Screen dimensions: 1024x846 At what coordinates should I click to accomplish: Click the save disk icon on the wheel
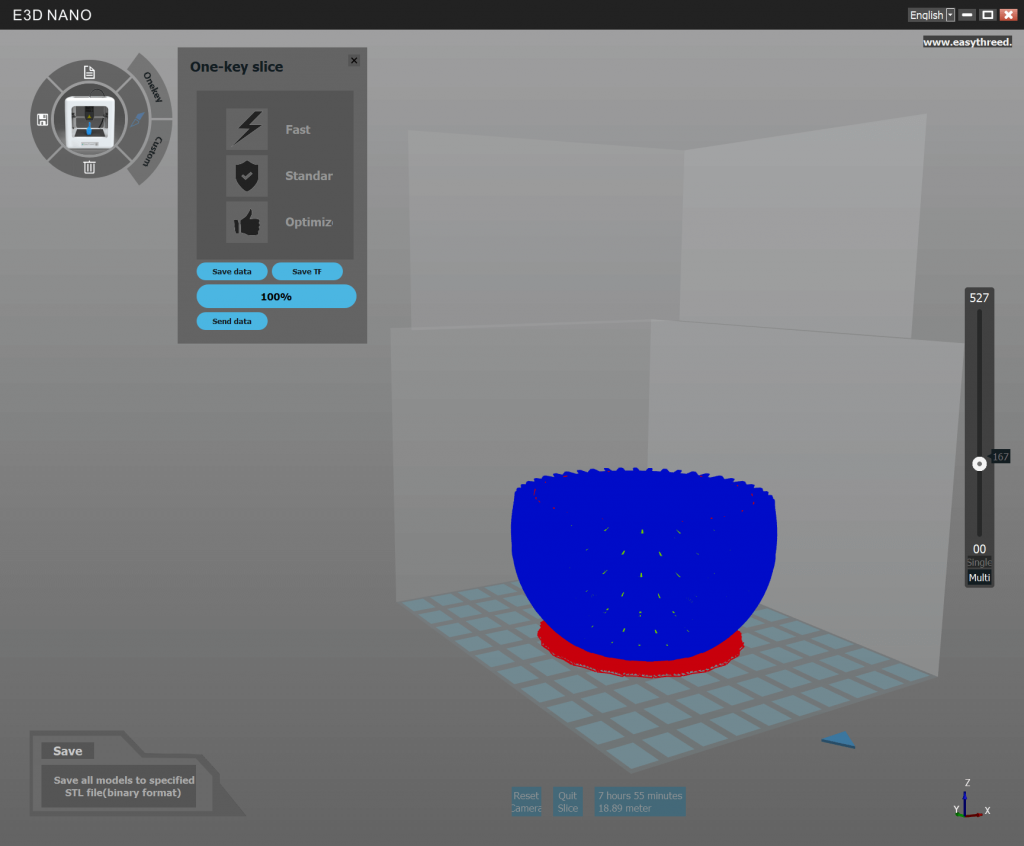click(x=41, y=119)
